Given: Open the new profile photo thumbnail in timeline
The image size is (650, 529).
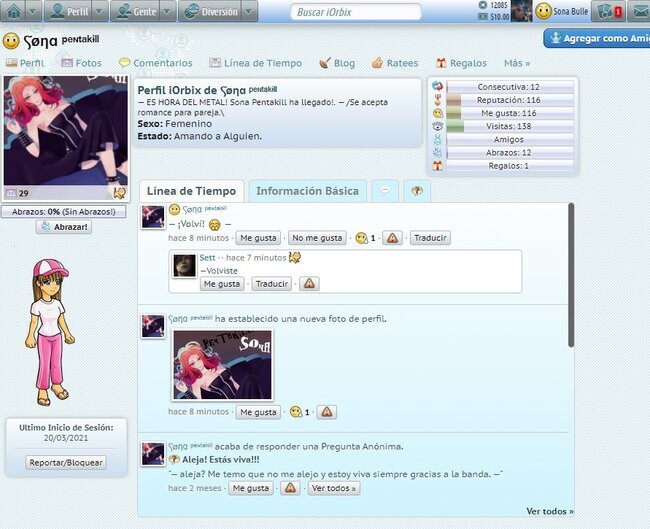Looking at the screenshot, I should tap(223, 365).
